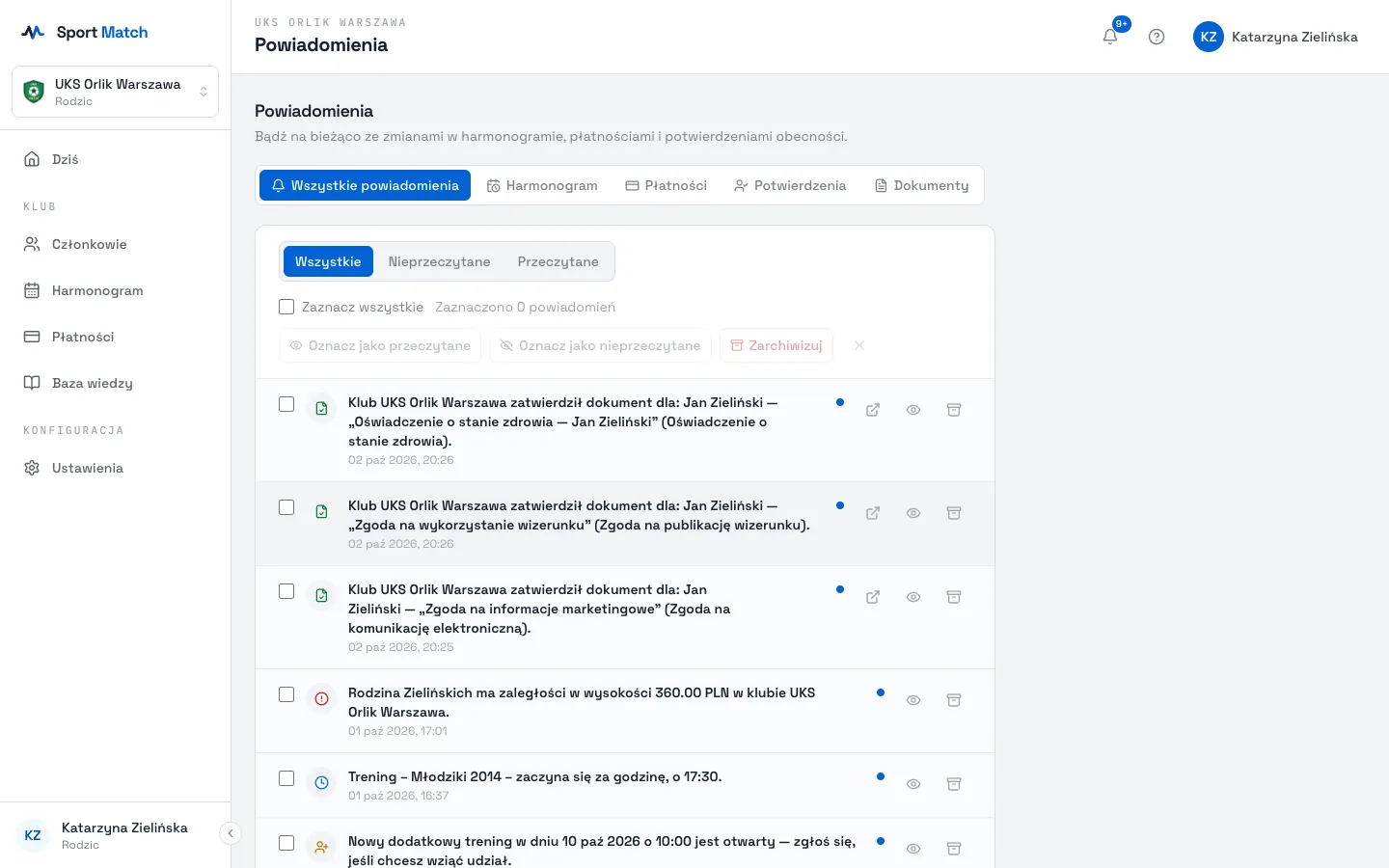Archive the Trening Młodziki 2014 notification
The width and height of the screenshot is (1389, 868).
tap(954, 784)
